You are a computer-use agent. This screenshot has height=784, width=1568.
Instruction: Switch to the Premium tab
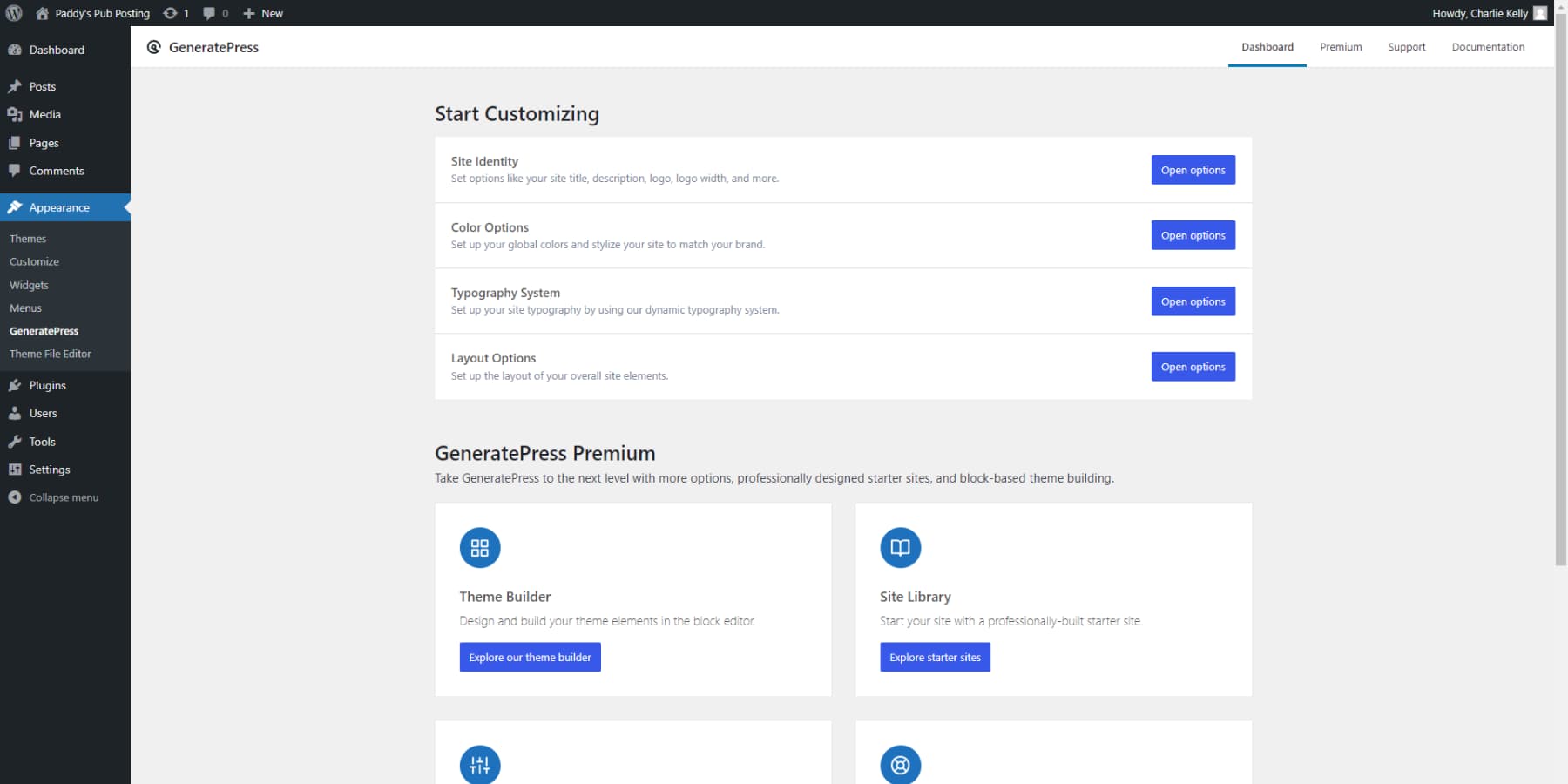(1340, 47)
